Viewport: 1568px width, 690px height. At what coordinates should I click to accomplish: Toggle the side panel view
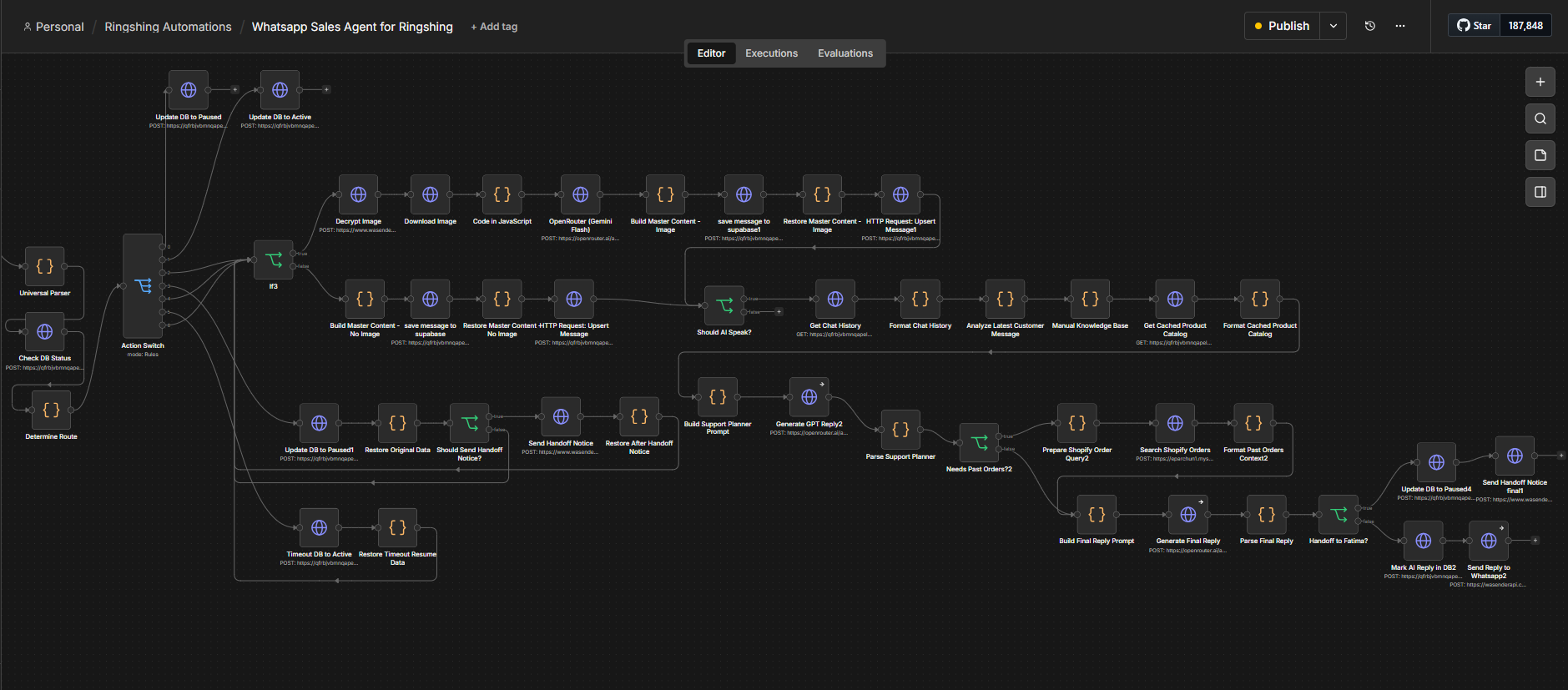[x=1540, y=192]
